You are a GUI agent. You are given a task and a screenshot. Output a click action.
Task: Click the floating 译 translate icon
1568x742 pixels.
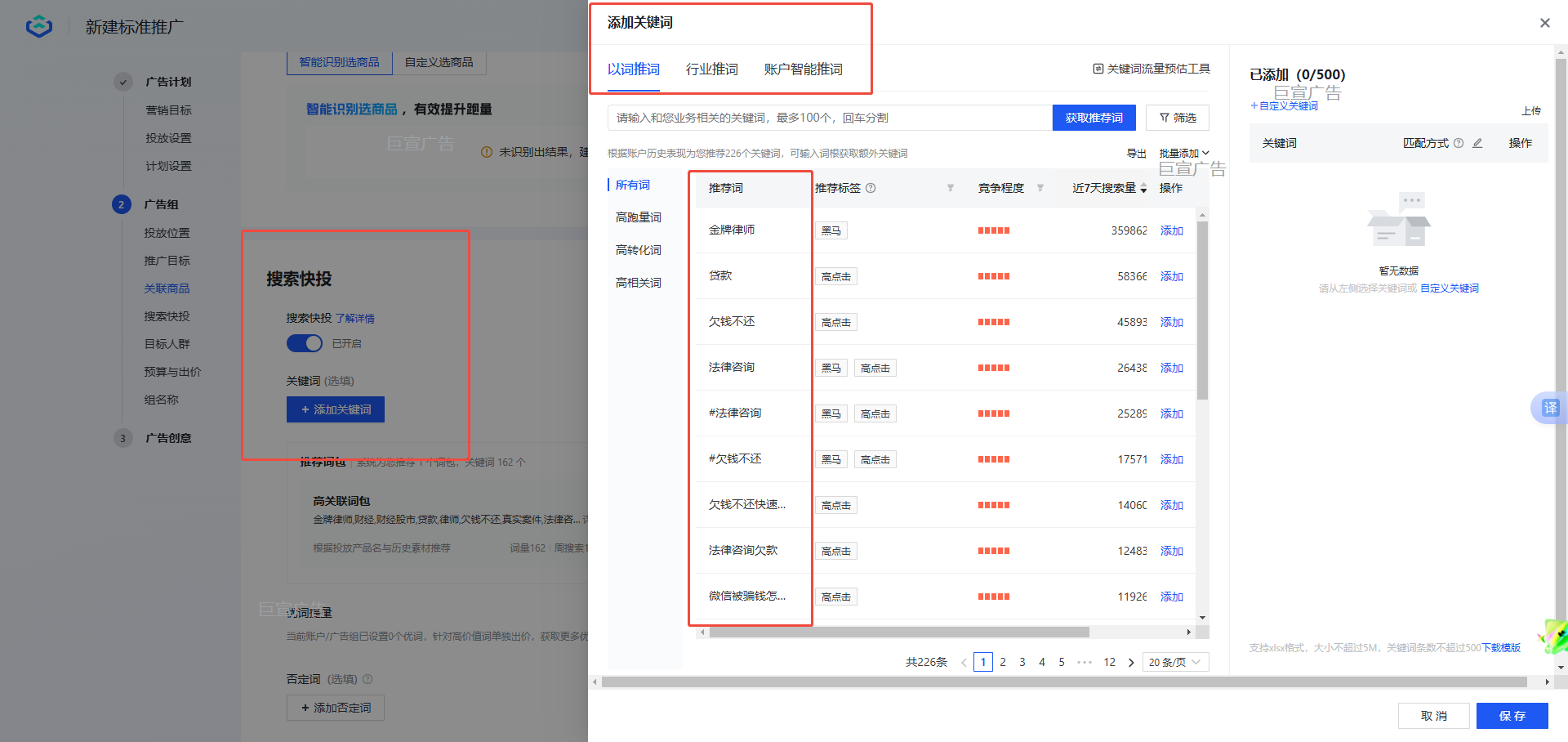click(1549, 408)
